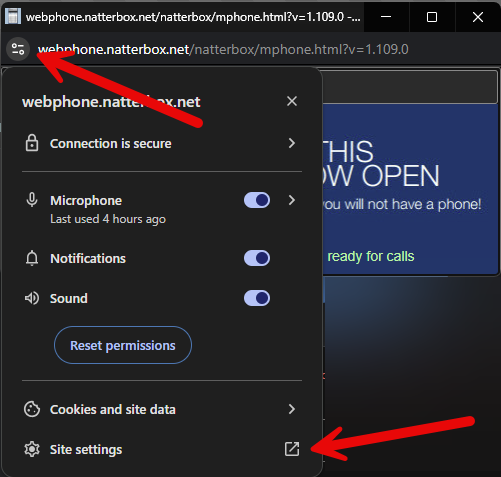The image size is (501, 477).
Task: Expand the Microphone settings chevron
Action: tap(292, 200)
